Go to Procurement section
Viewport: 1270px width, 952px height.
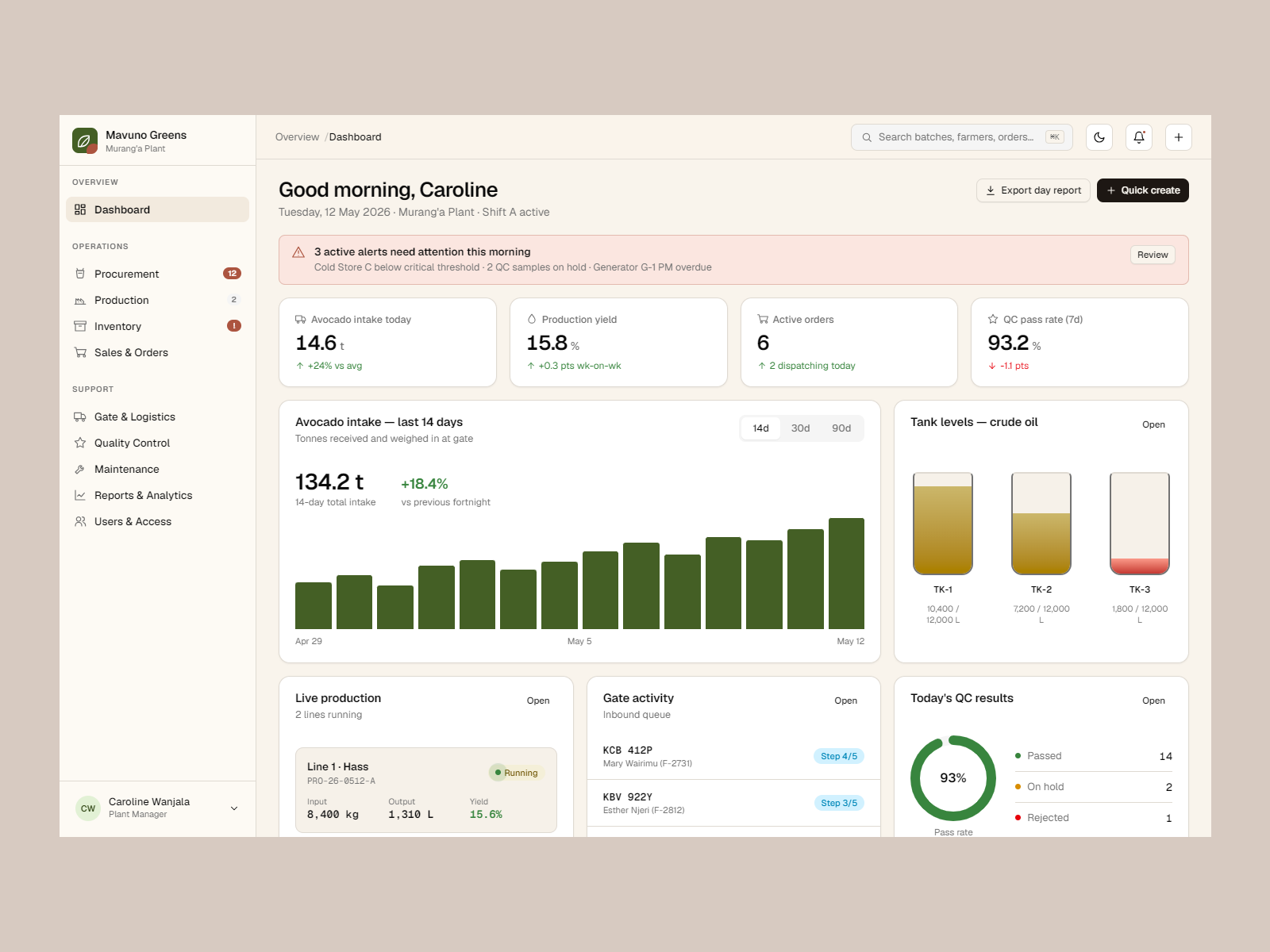pos(157,274)
